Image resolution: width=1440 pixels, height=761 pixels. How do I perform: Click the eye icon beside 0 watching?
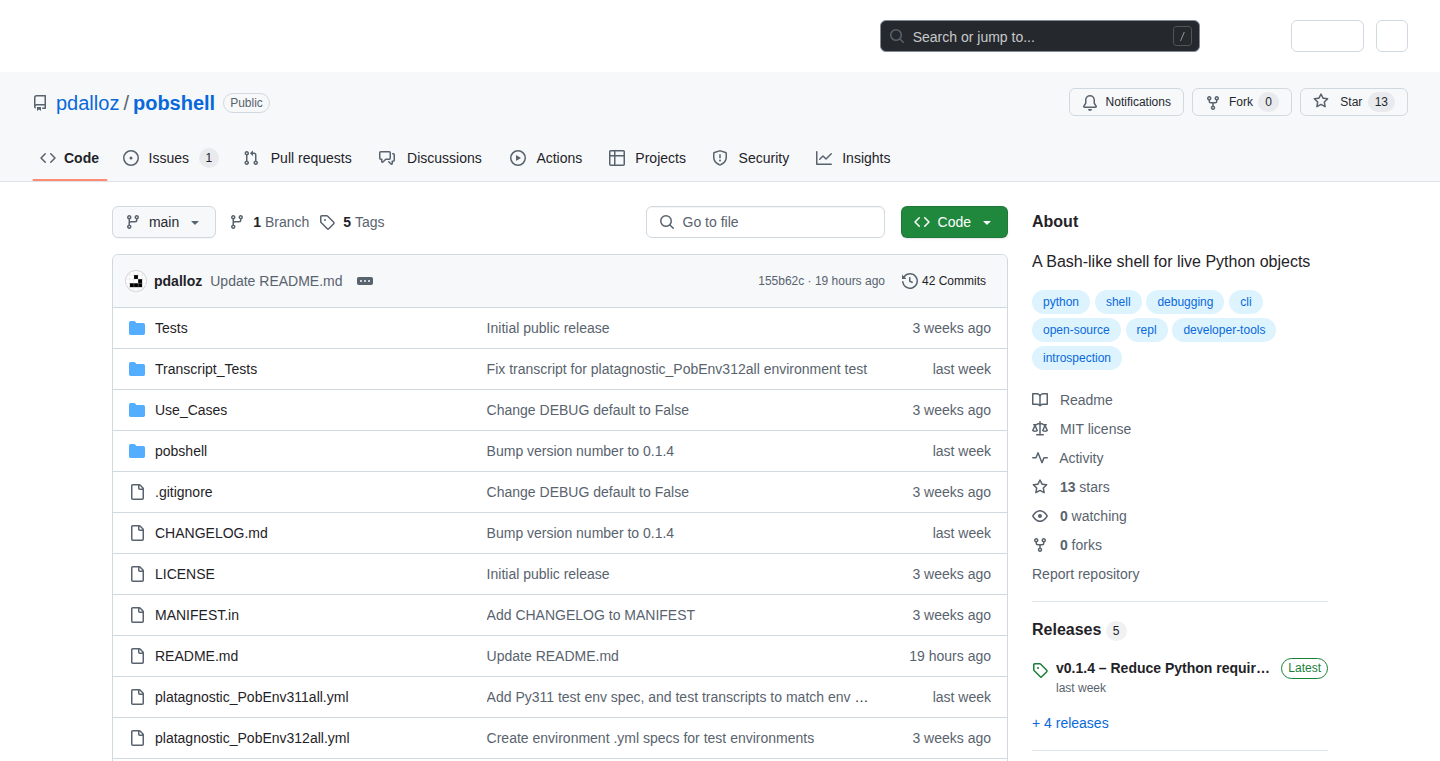[1040, 516]
